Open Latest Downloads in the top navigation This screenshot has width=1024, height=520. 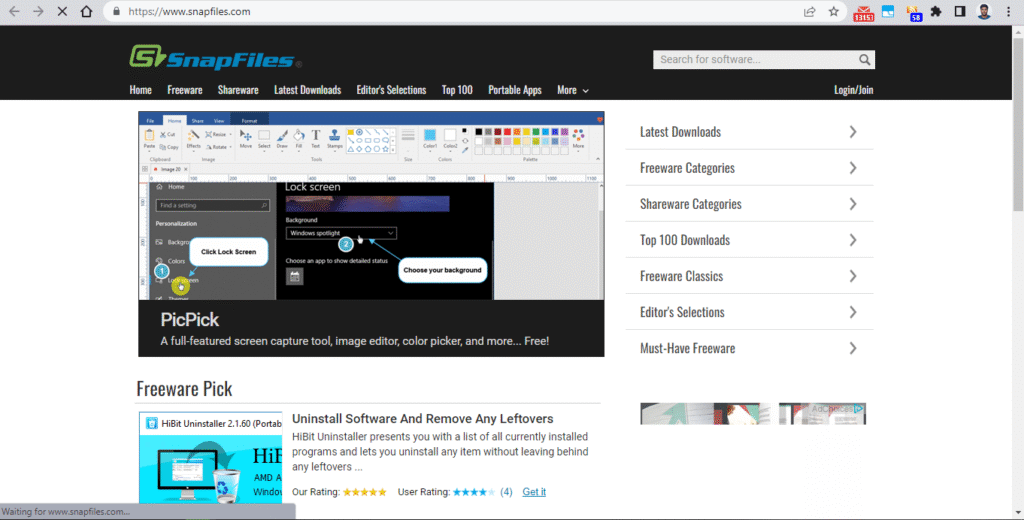pyautogui.click(x=308, y=90)
